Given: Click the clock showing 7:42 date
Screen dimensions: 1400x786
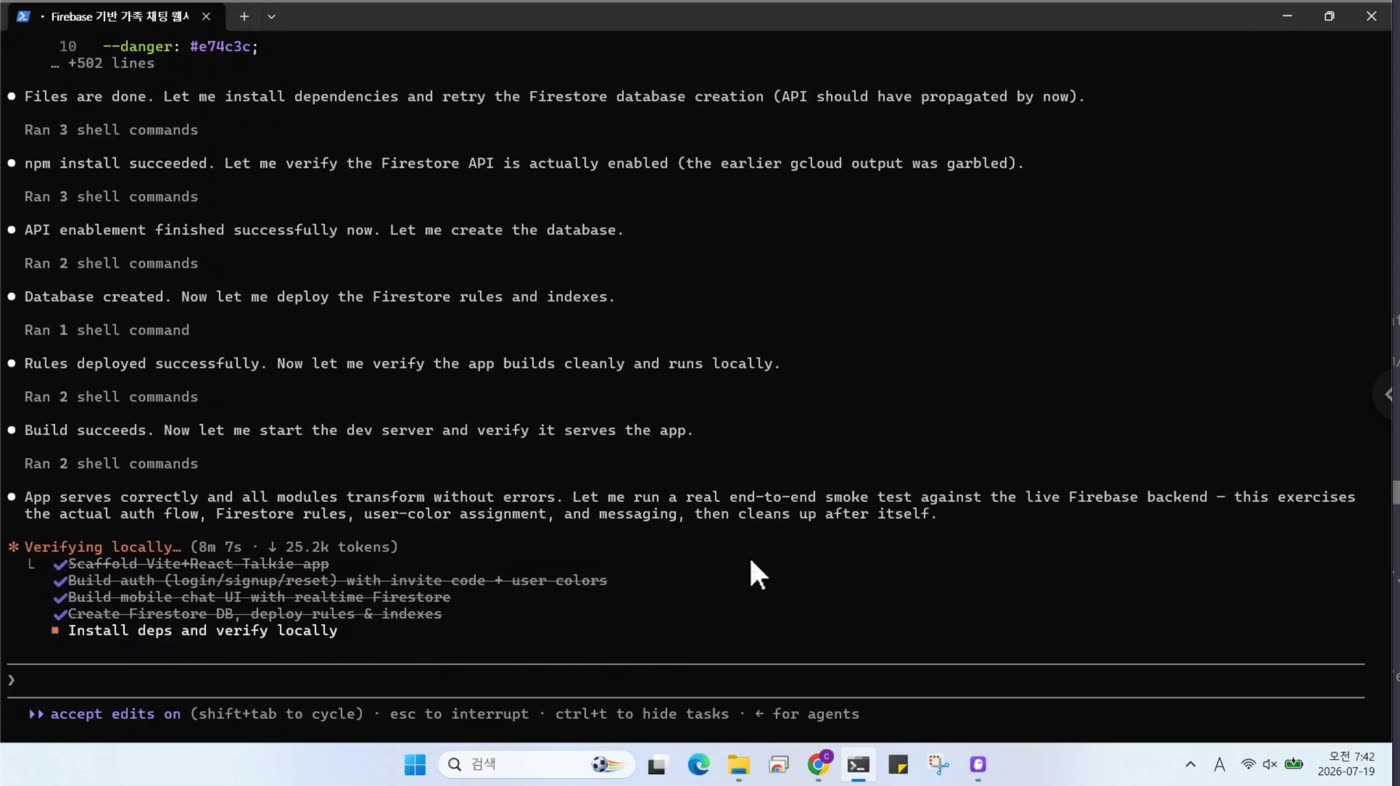Looking at the screenshot, I should [1346, 765].
